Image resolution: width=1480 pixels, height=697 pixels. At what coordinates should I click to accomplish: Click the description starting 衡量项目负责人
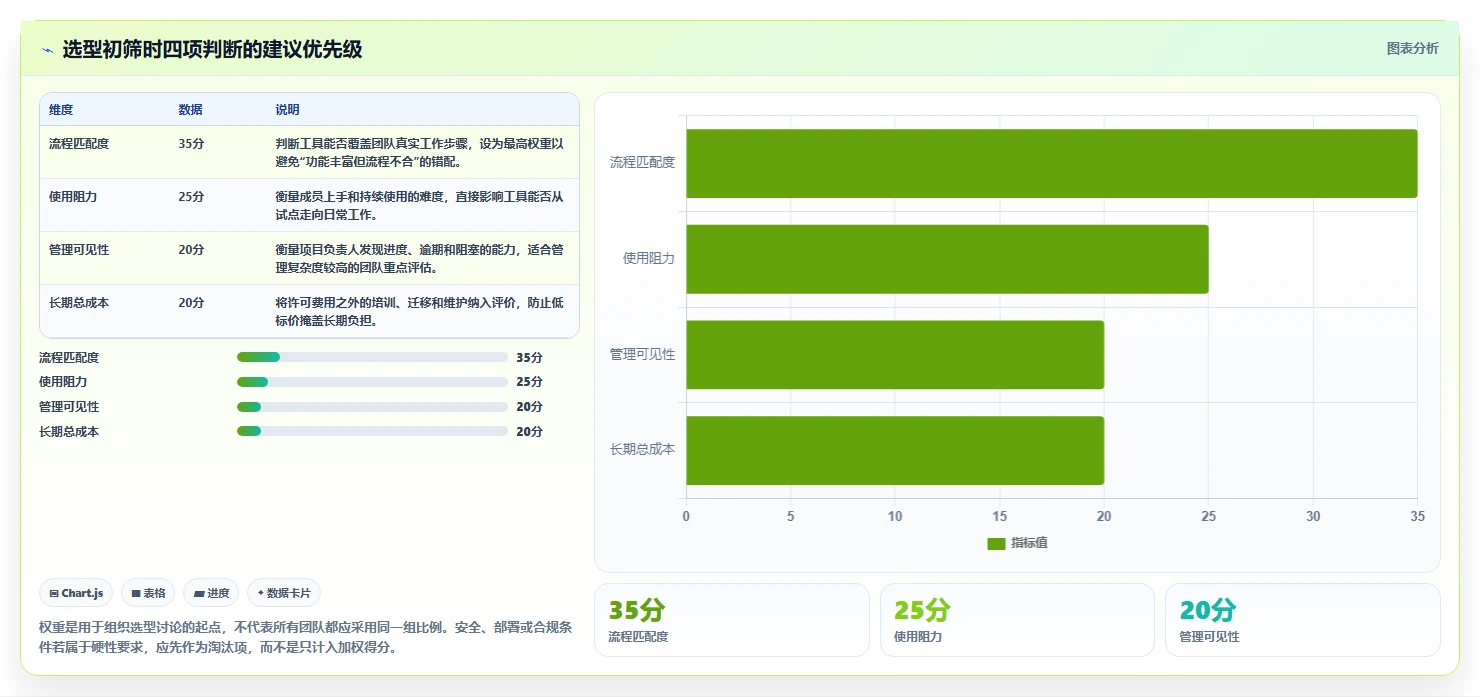tap(420, 258)
